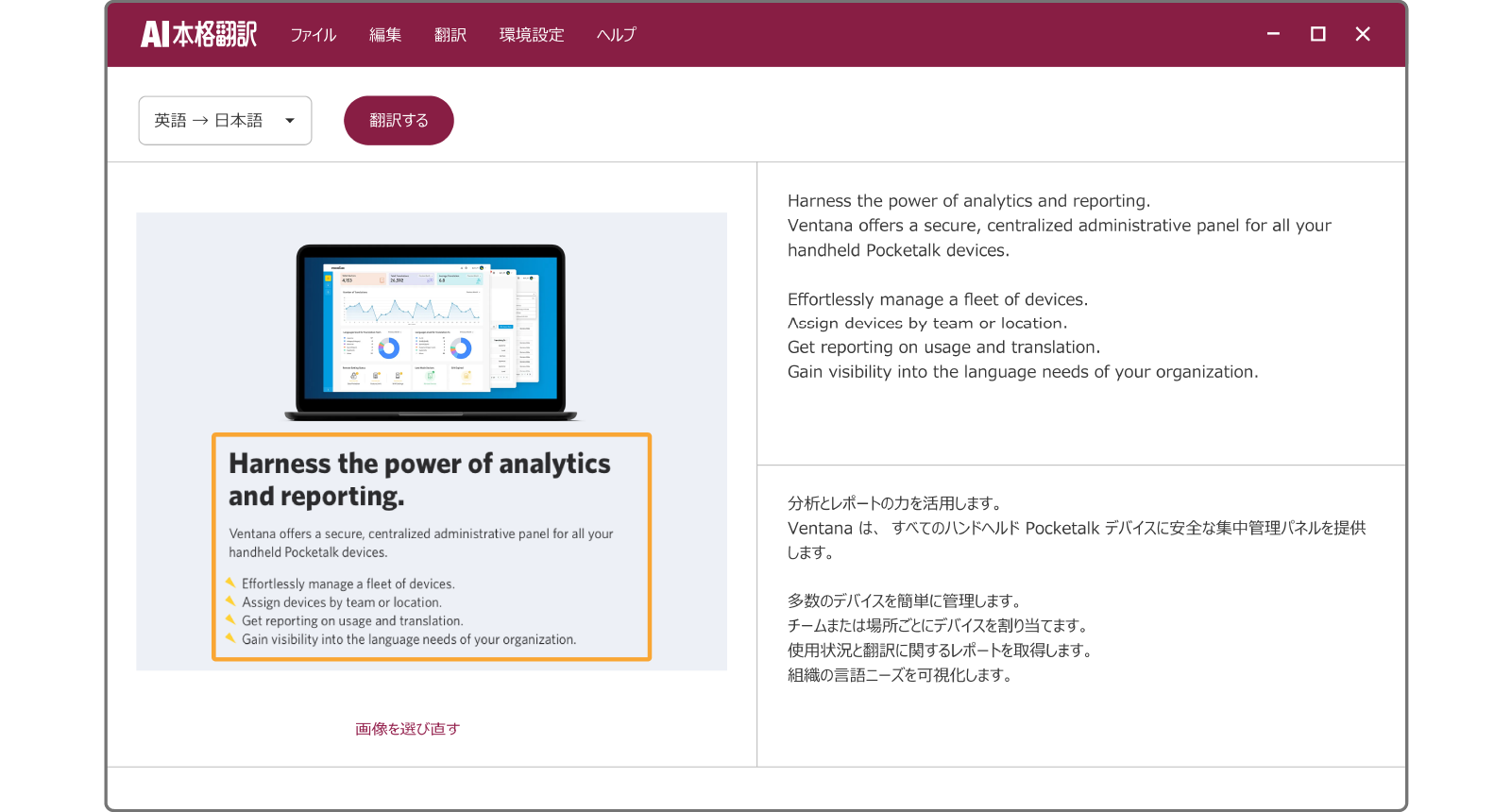Viewport: 1511px width, 812px height.
Task: Open the 編集 menu
Action: tap(385, 35)
